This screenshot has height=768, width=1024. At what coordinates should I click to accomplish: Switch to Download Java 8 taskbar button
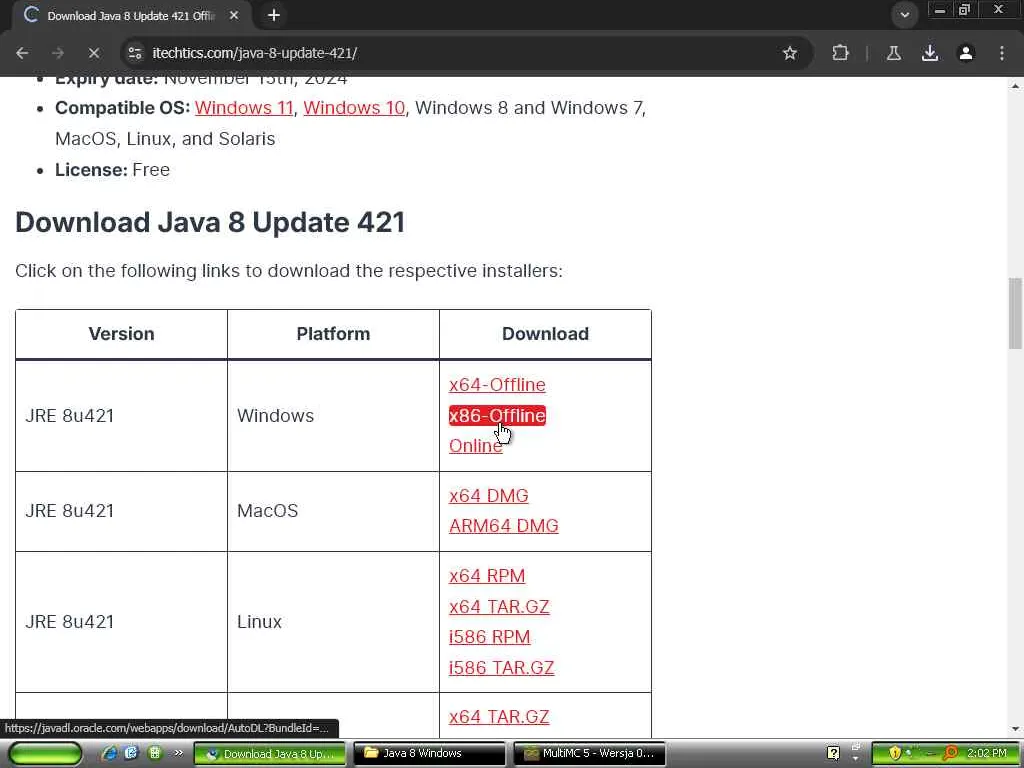[x=270, y=754]
